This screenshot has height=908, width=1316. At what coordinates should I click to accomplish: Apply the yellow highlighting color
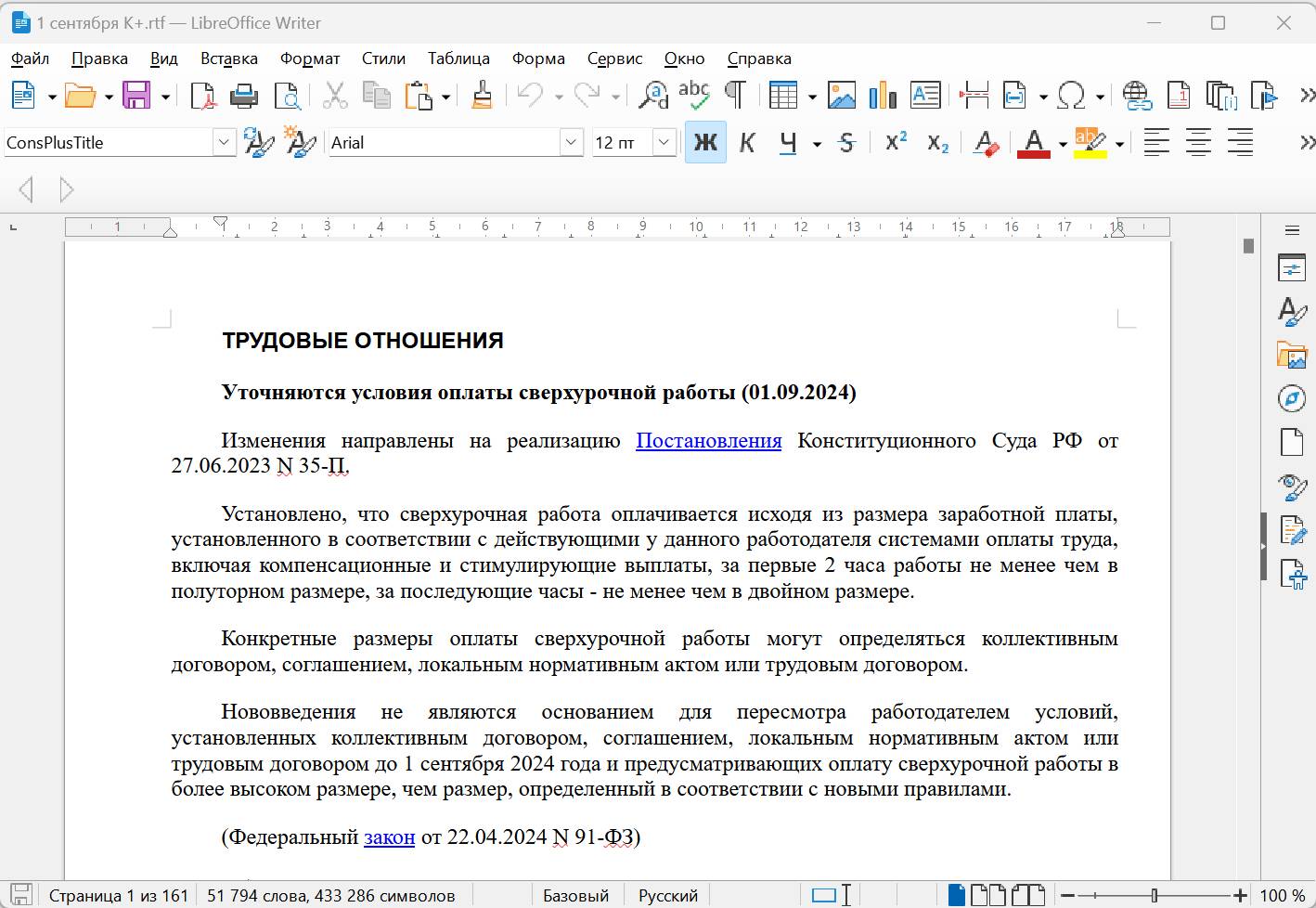pos(1090,143)
